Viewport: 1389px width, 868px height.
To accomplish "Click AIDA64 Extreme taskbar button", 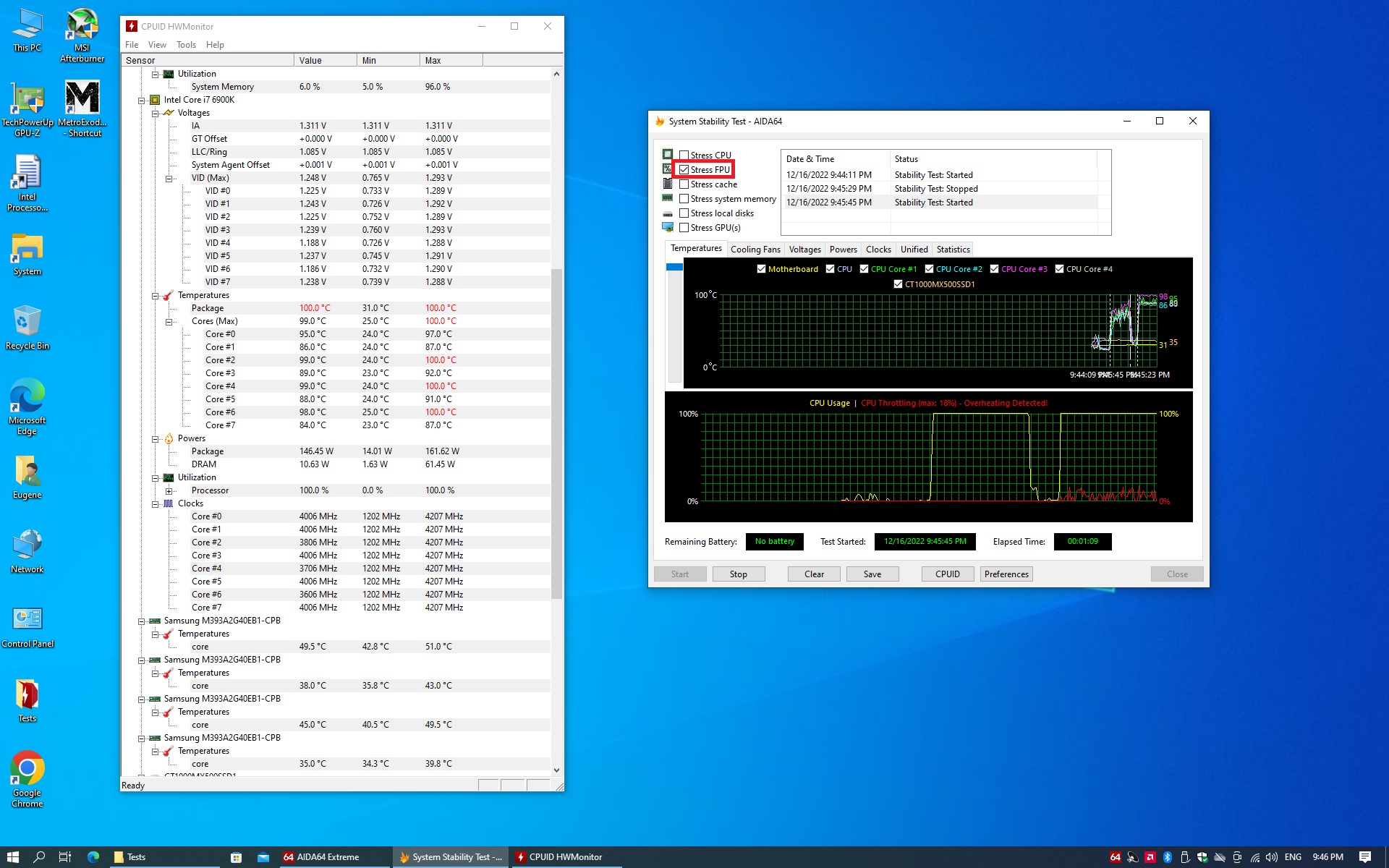I will click(x=321, y=857).
